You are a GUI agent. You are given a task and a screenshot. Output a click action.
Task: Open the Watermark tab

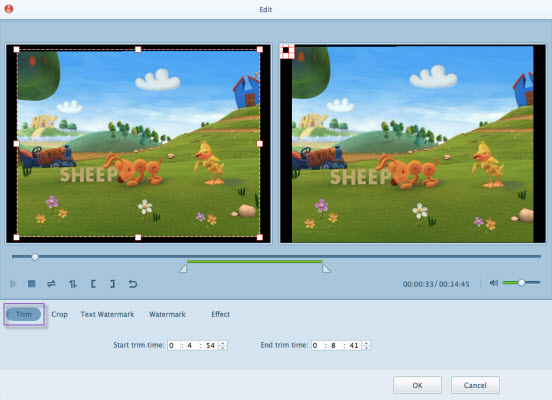click(167, 314)
